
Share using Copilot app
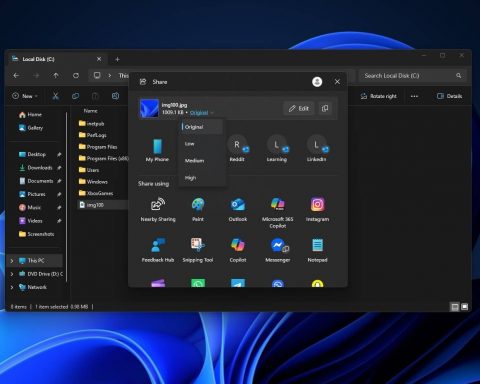tap(238, 250)
